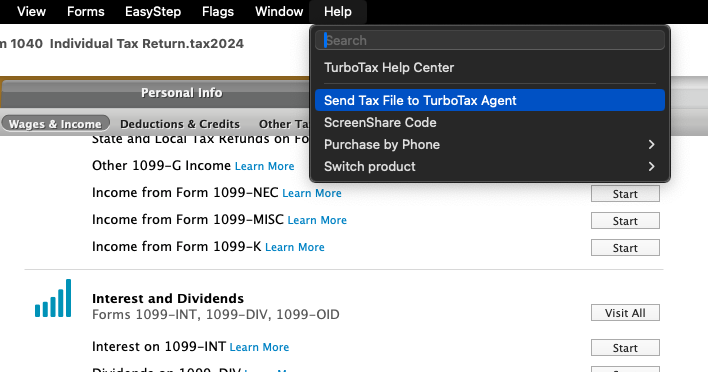Start Income from Form 1099-NEC
The width and height of the screenshot is (708, 372).
pos(625,194)
